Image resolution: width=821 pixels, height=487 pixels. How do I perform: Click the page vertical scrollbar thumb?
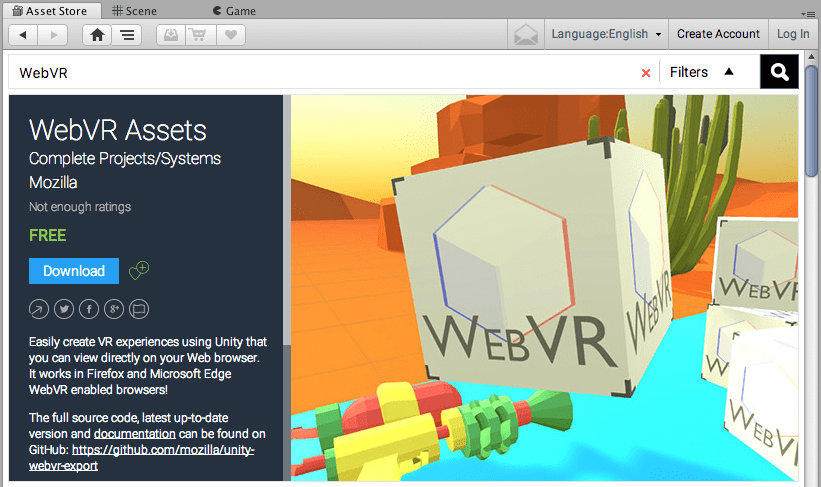pos(811,120)
